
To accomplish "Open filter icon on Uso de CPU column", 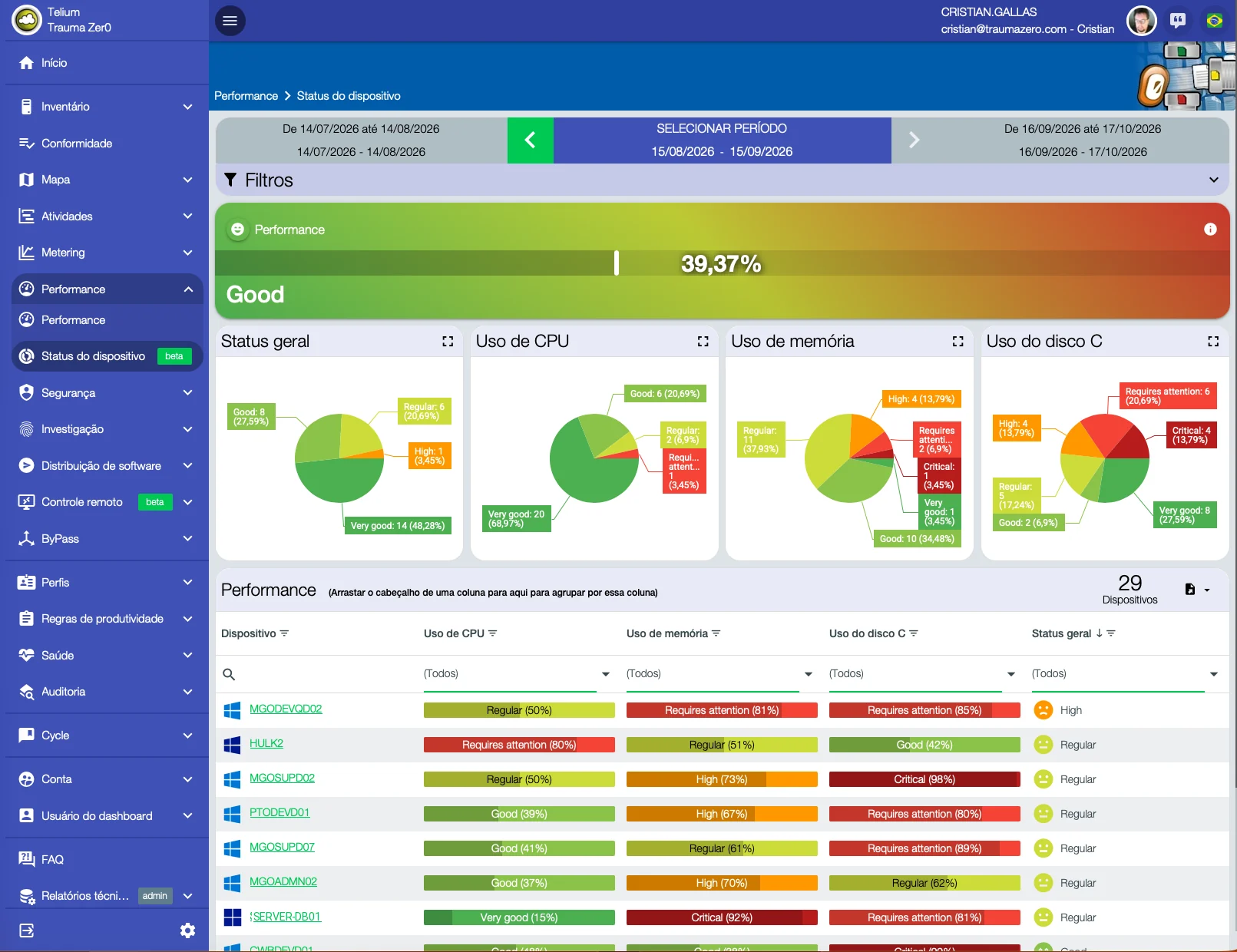I will 493,633.
